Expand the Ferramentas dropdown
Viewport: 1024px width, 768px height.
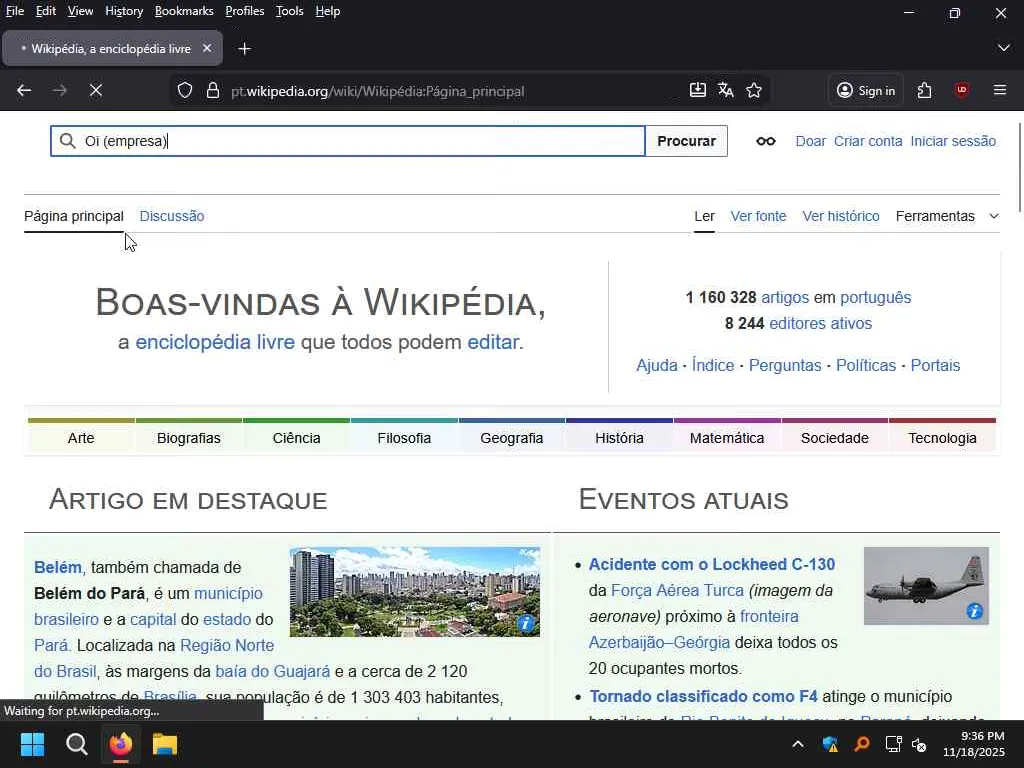coord(947,216)
